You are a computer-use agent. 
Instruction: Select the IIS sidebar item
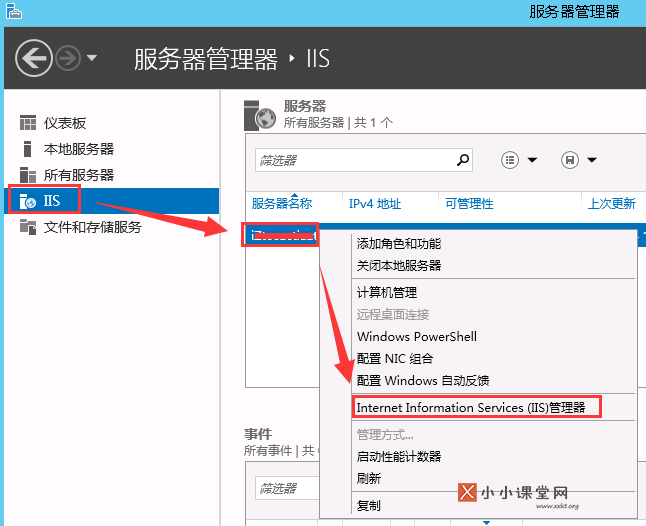pos(111,201)
